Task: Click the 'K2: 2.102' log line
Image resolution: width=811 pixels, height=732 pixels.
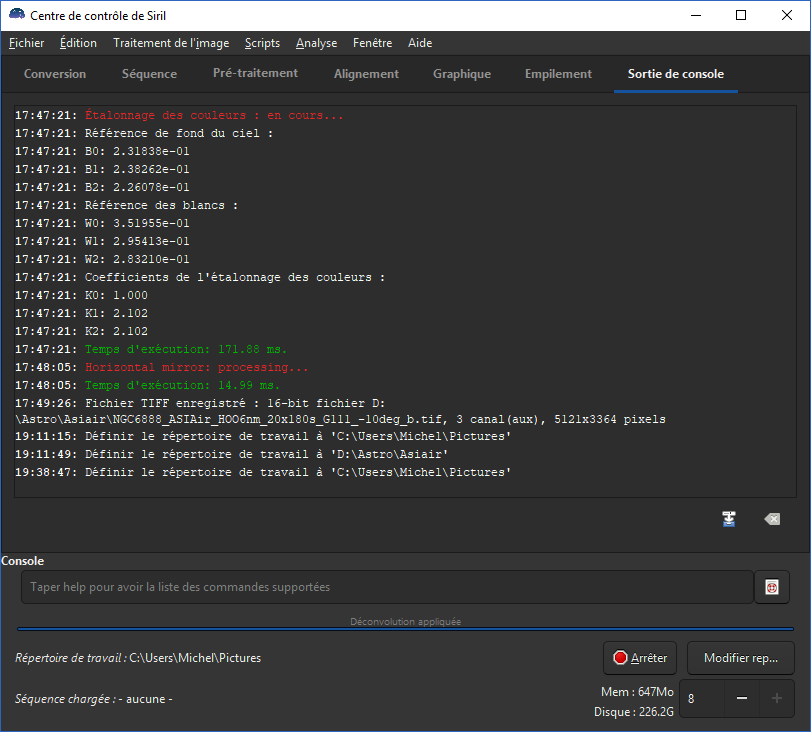Action: 81,331
